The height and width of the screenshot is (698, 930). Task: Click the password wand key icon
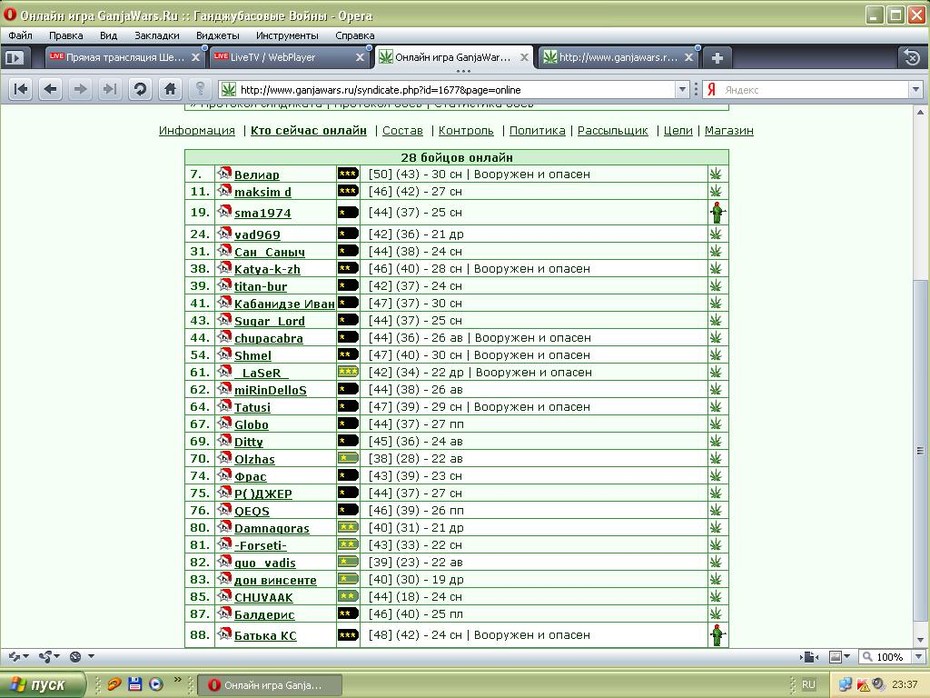[x=200, y=90]
